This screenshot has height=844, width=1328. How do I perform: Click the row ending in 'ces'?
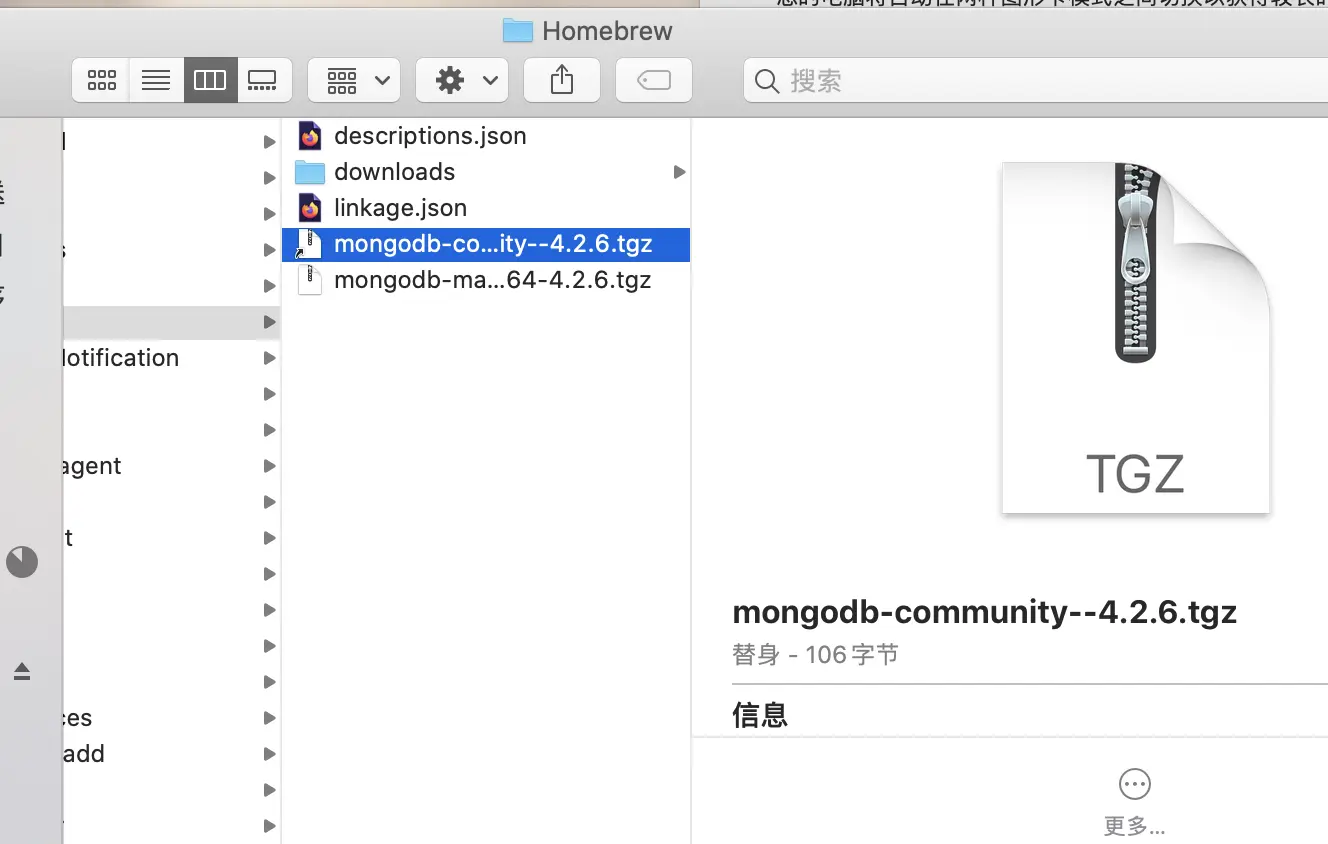pyautogui.click(x=172, y=718)
